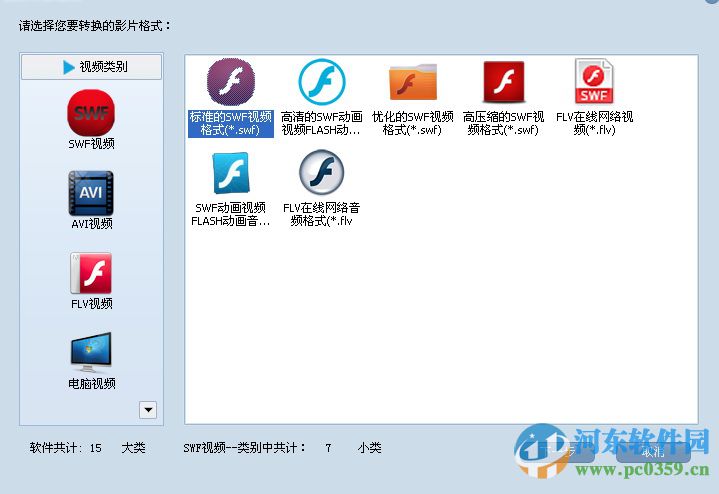Choose the 高清的SWF动画视频FLASH动… format icon
The height and width of the screenshot is (494, 719).
(x=321, y=82)
